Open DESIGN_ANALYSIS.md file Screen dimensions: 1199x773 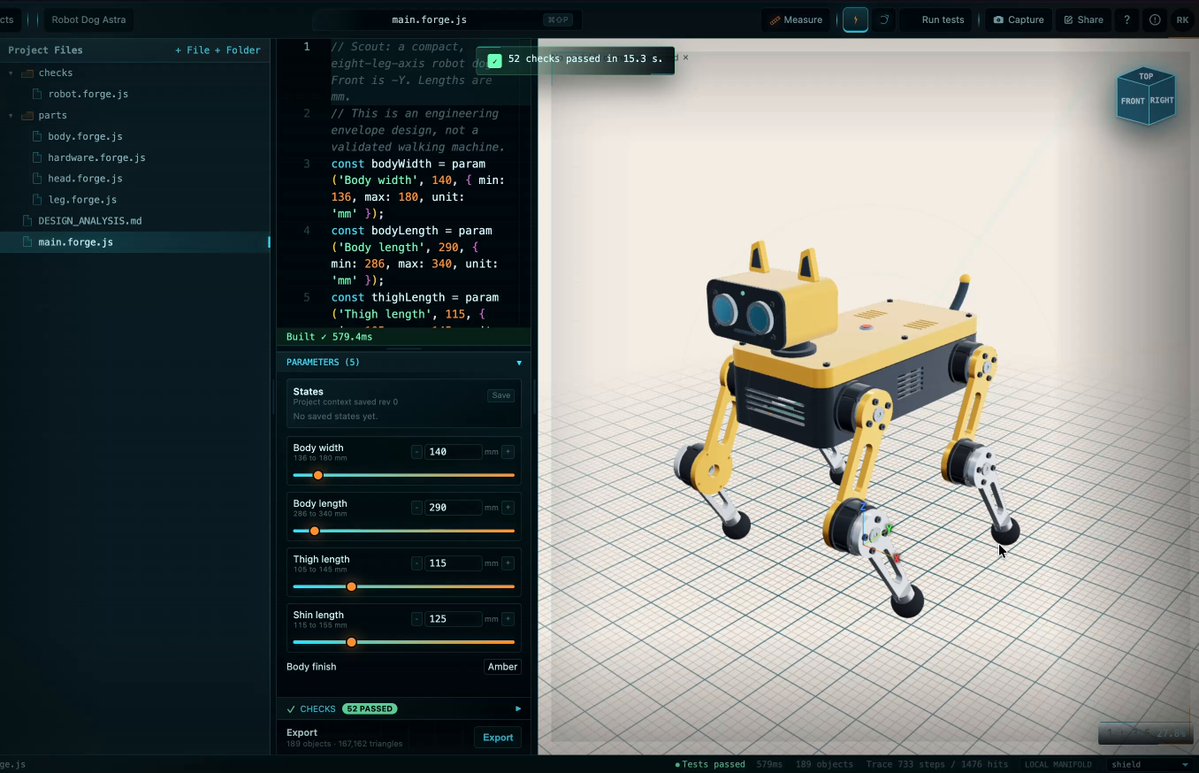89,221
